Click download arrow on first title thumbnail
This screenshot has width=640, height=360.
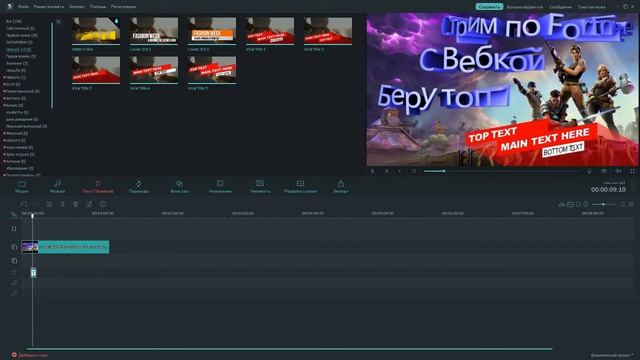point(116,21)
